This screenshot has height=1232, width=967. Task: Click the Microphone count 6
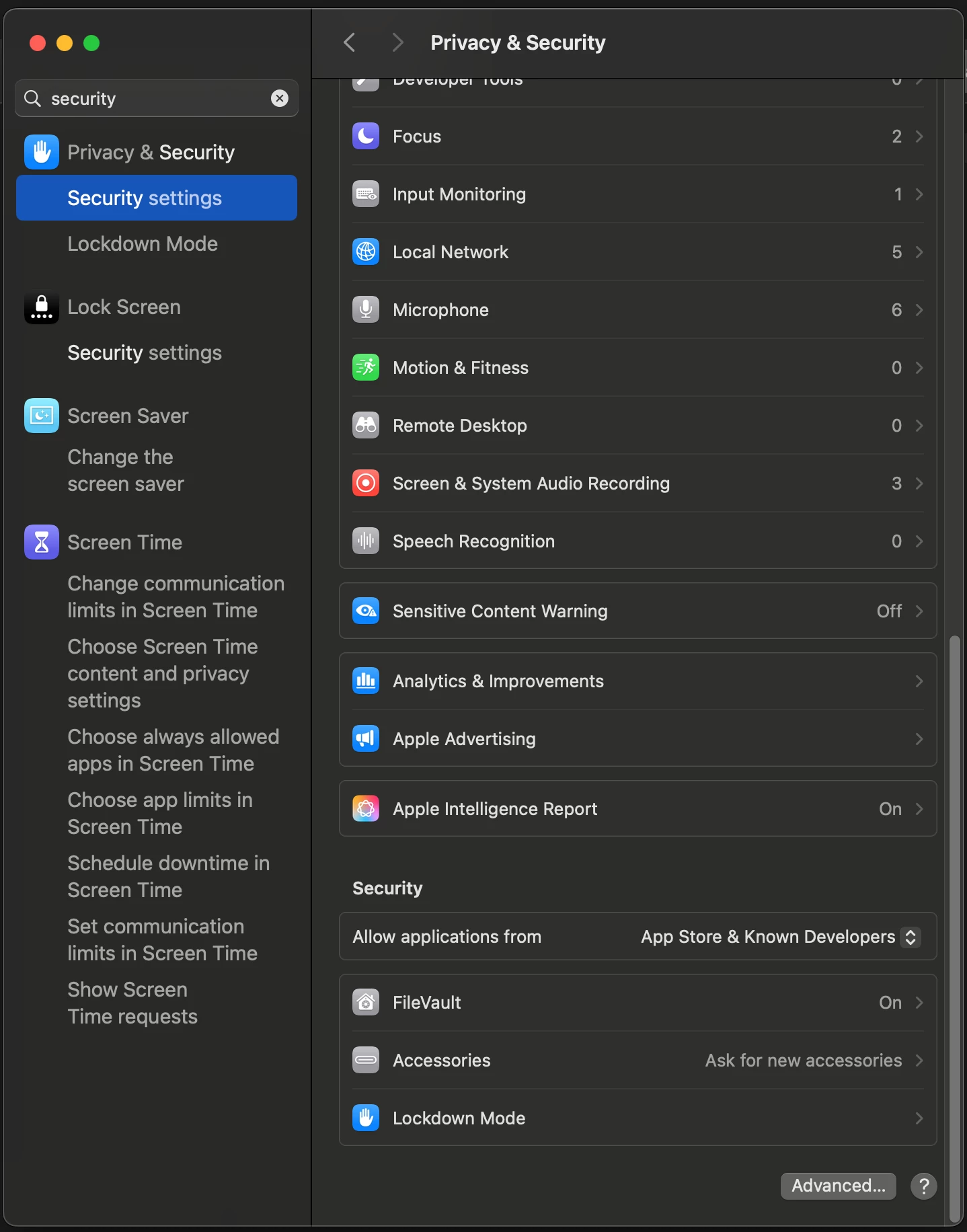896,310
